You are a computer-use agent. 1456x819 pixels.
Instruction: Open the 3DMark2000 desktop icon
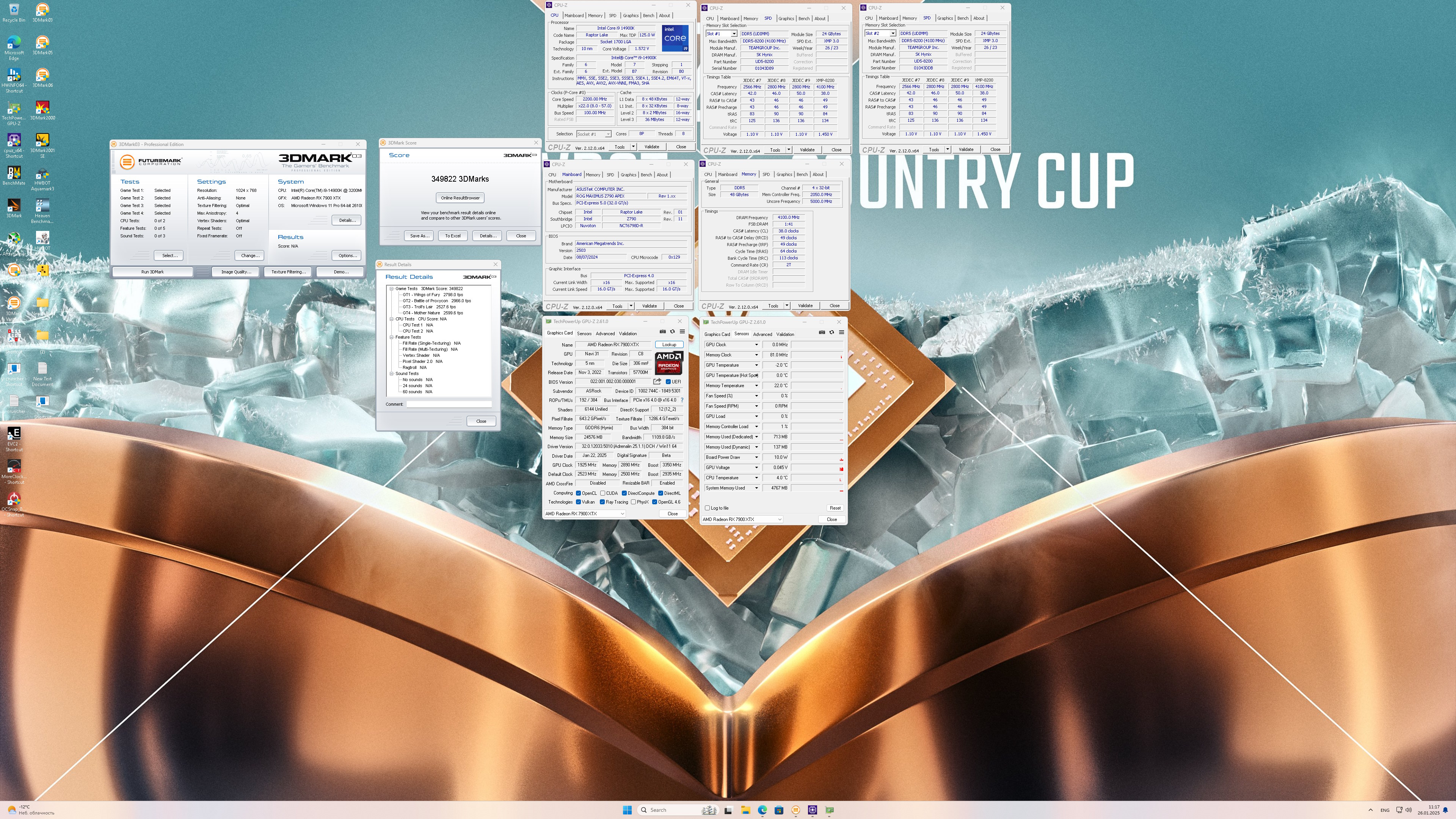[x=42, y=110]
